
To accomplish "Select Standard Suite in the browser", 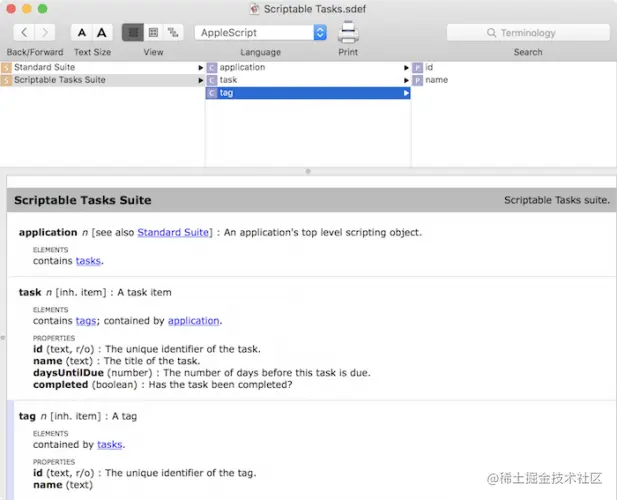I will 102,67.
